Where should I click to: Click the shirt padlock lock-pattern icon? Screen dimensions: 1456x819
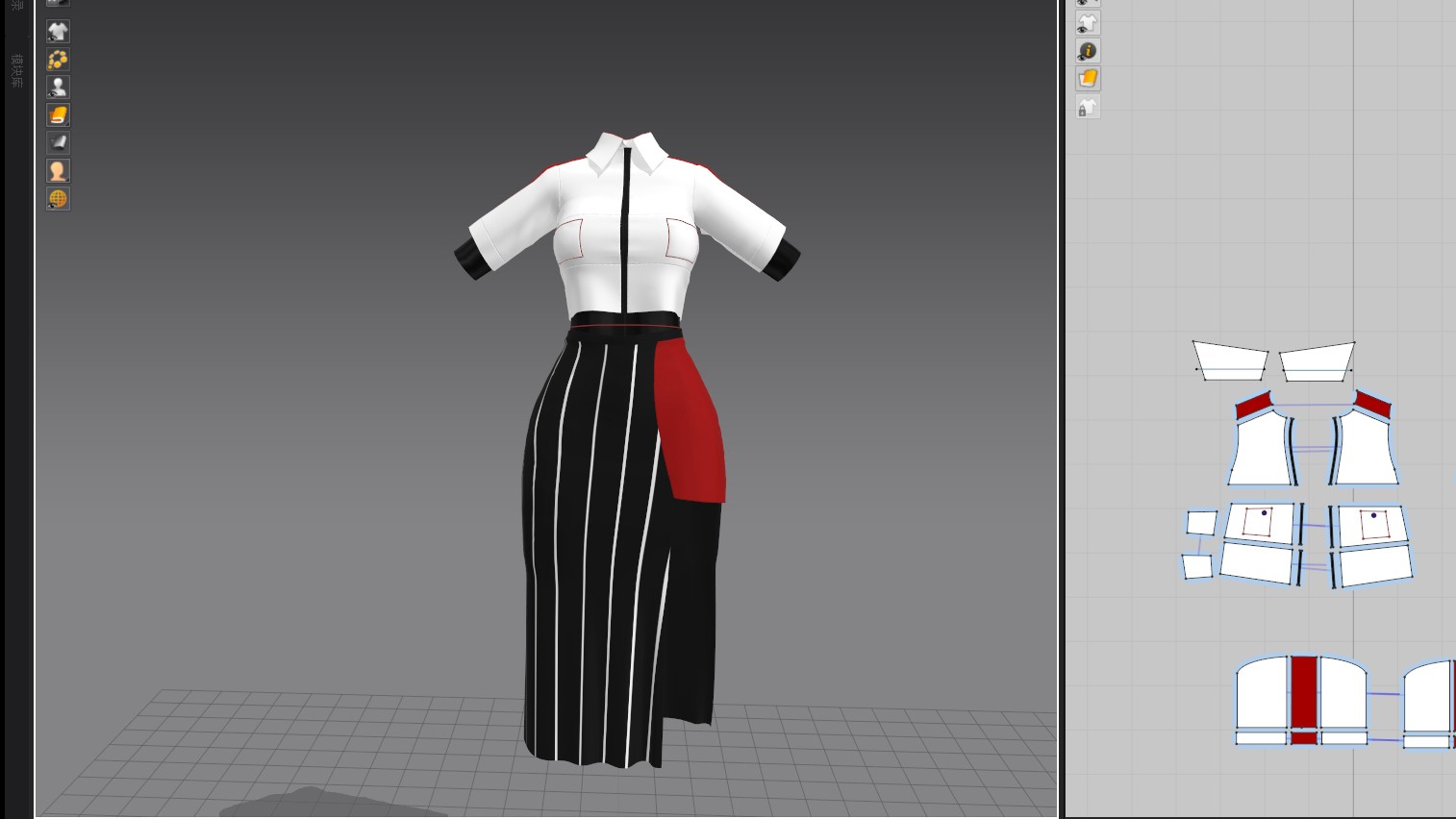point(1088,108)
